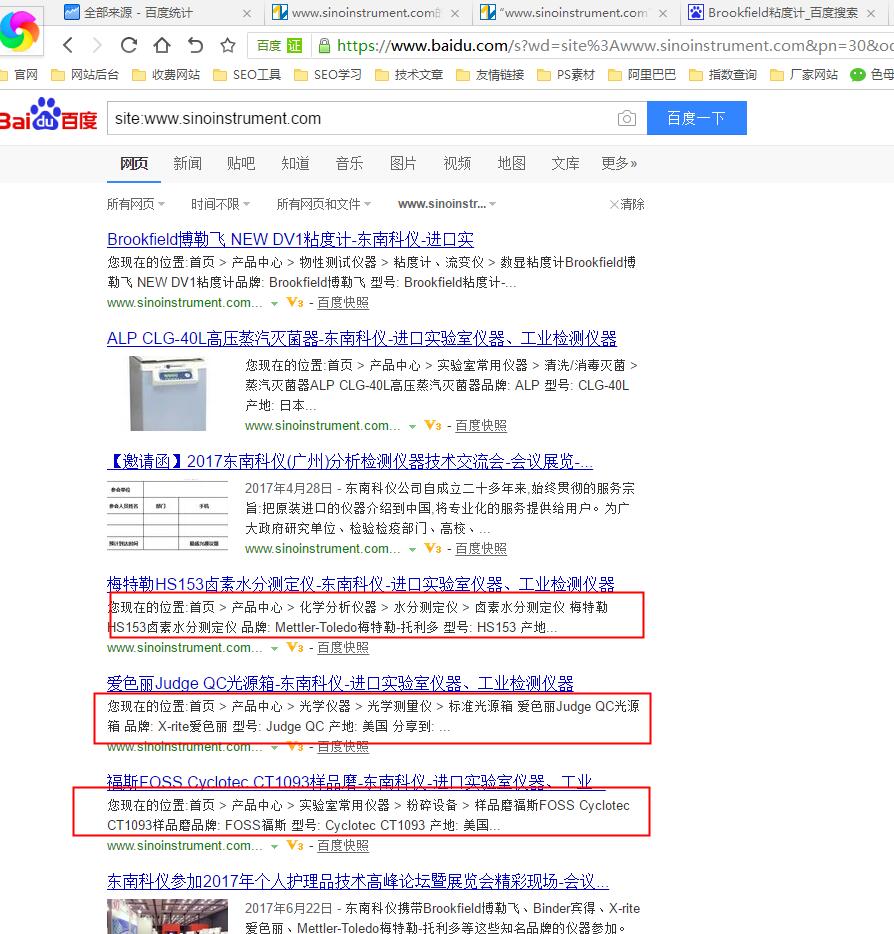Click the V3 badge on ALP CLG-40L result

(x=433, y=425)
